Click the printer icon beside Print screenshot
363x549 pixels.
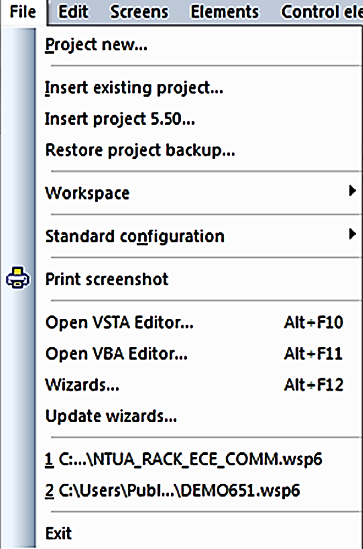(18, 278)
